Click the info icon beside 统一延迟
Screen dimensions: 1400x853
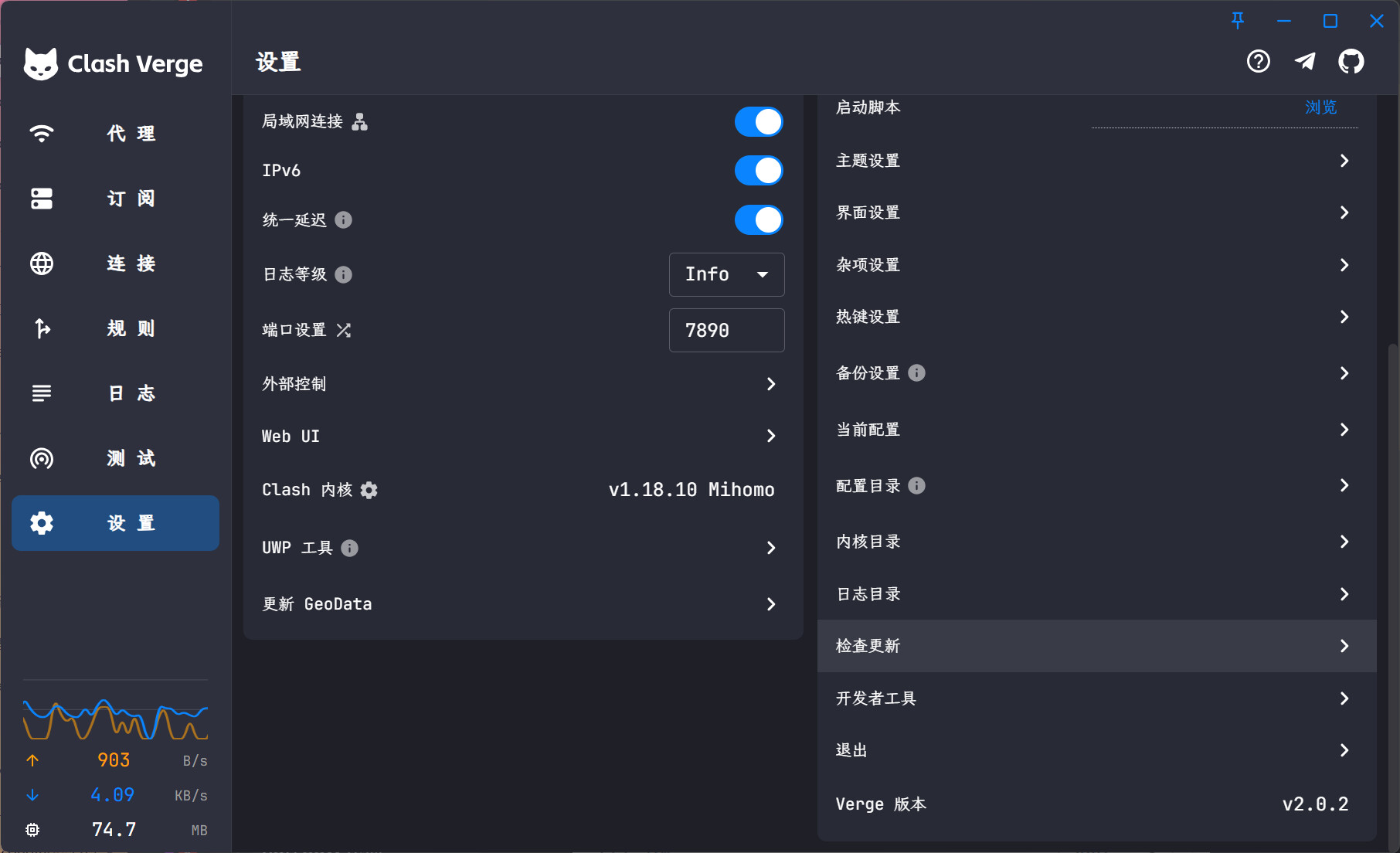[344, 220]
